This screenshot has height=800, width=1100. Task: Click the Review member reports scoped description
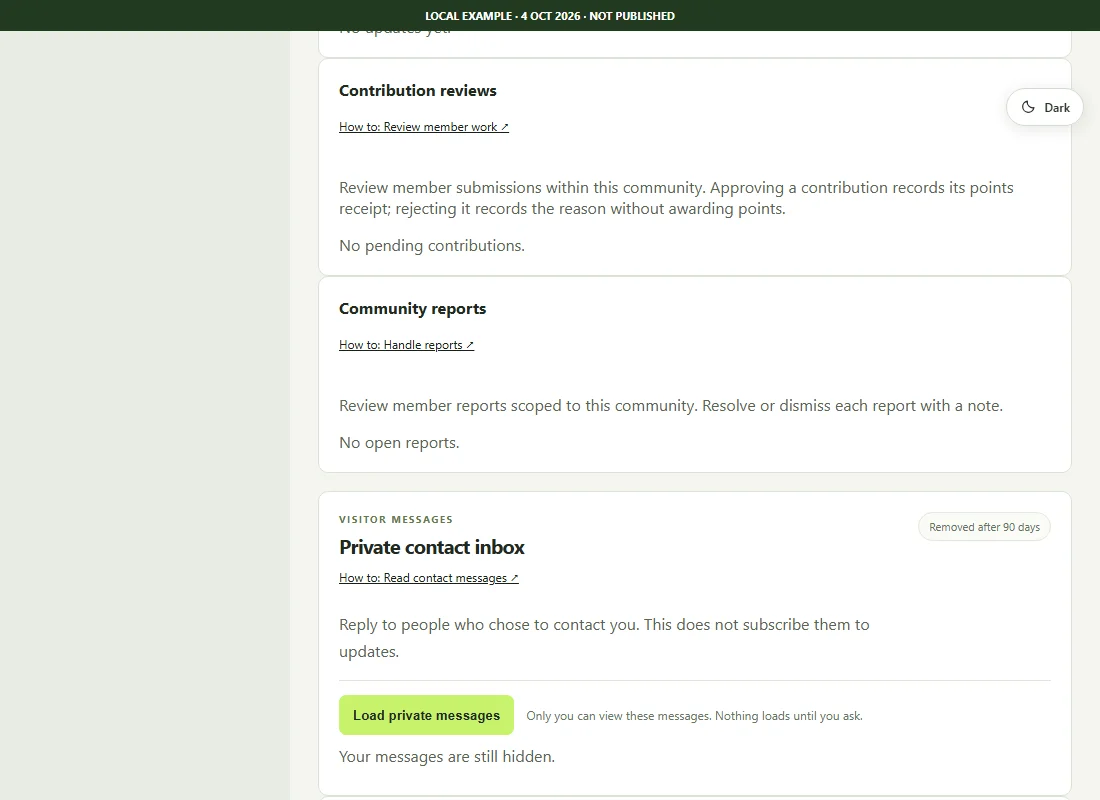[671, 406]
